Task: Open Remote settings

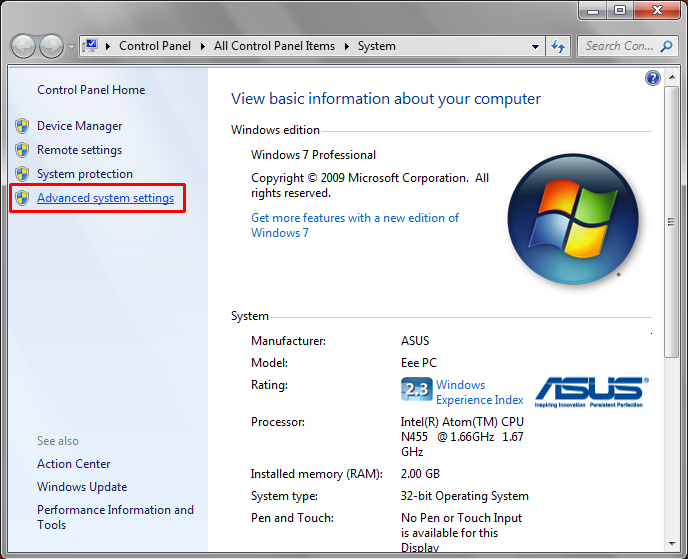Action: (79, 150)
